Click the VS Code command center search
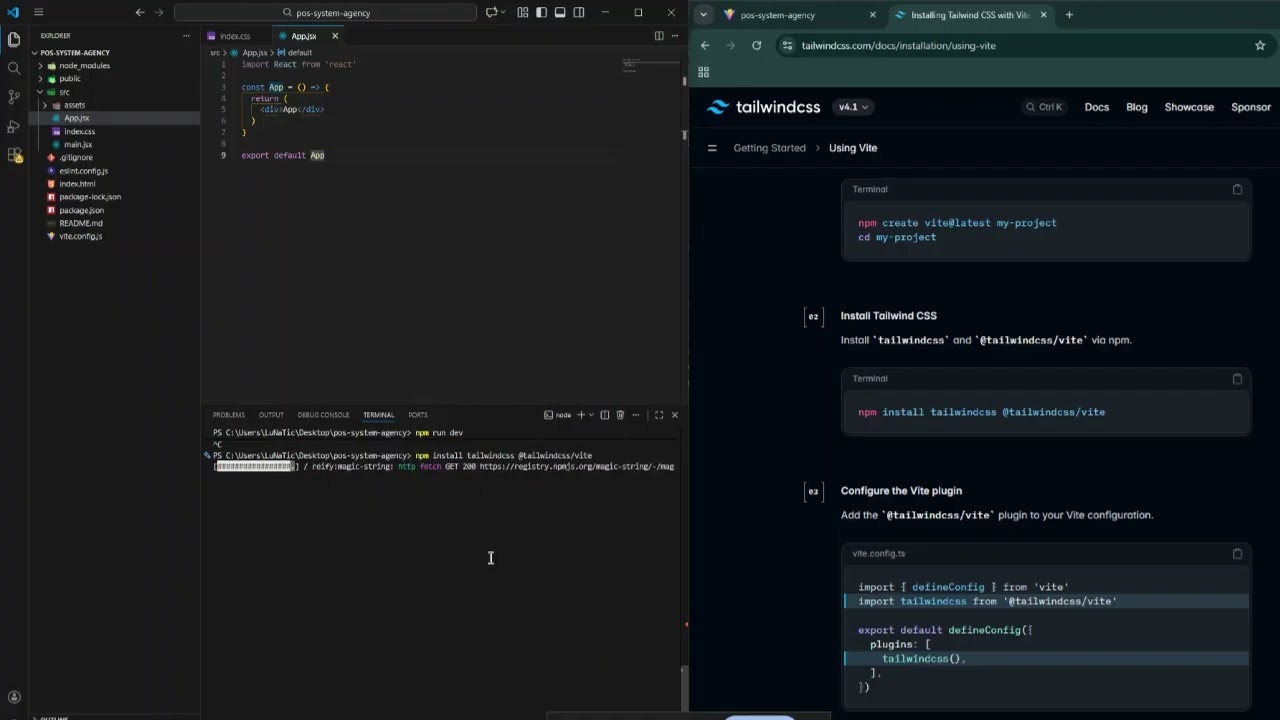1280x720 pixels. 325,13
